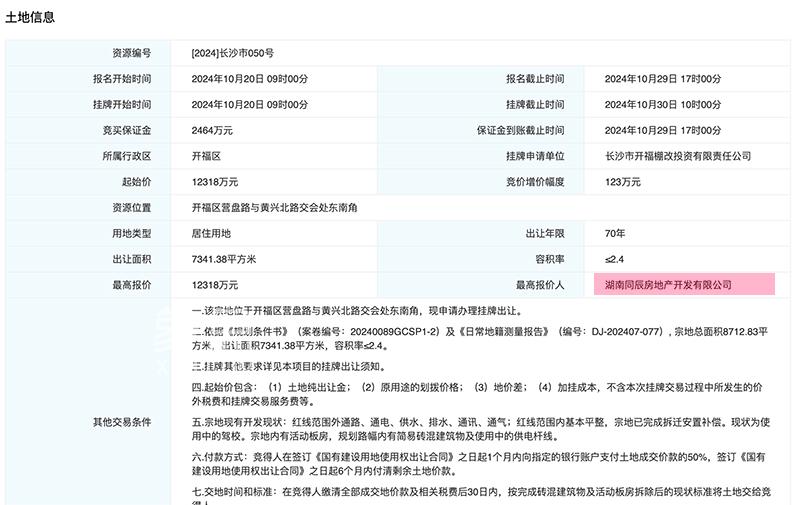Select resource number [2024]长沙市050号

tap(232, 52)
